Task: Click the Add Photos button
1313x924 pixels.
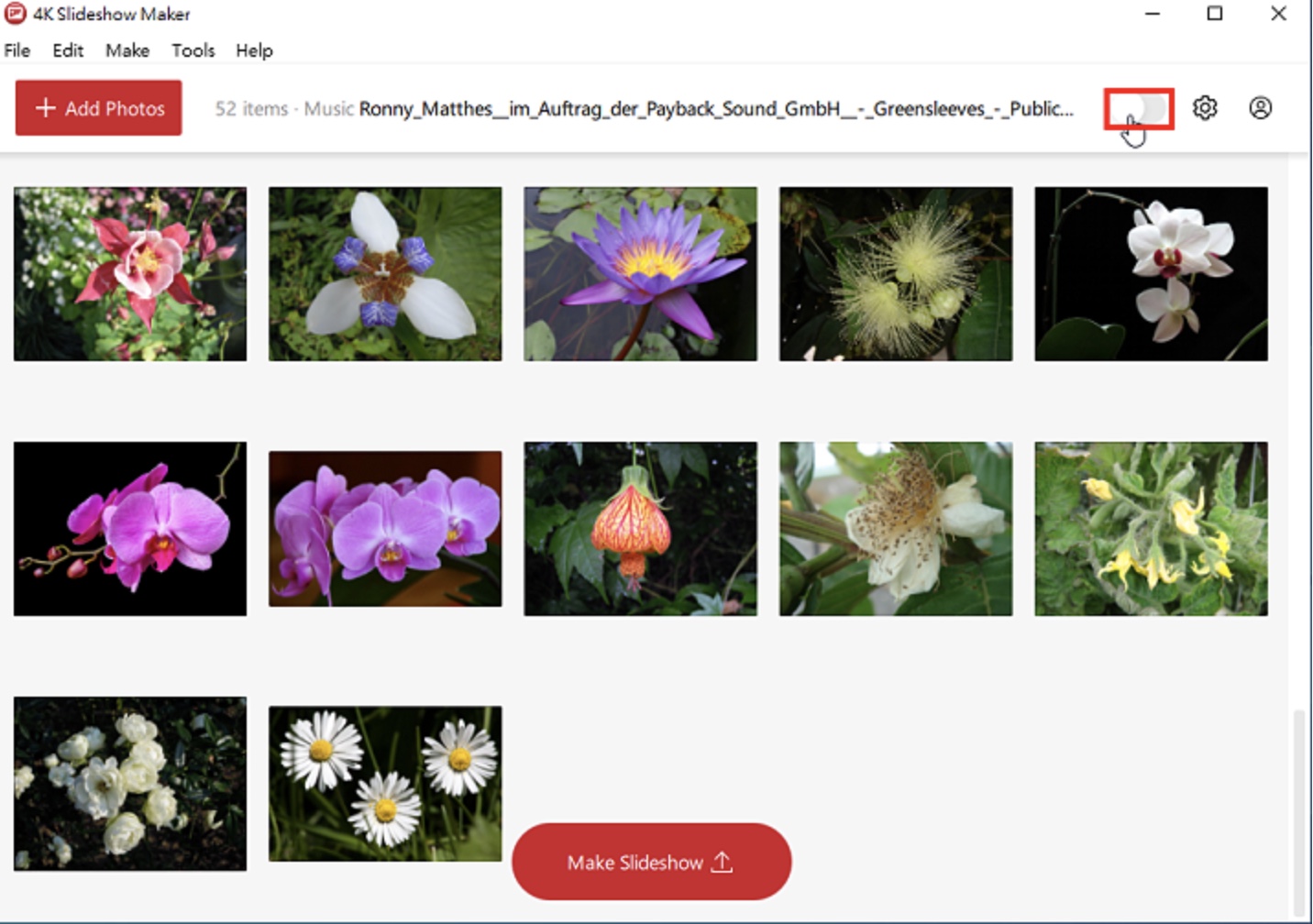Action: click(99, 108)
